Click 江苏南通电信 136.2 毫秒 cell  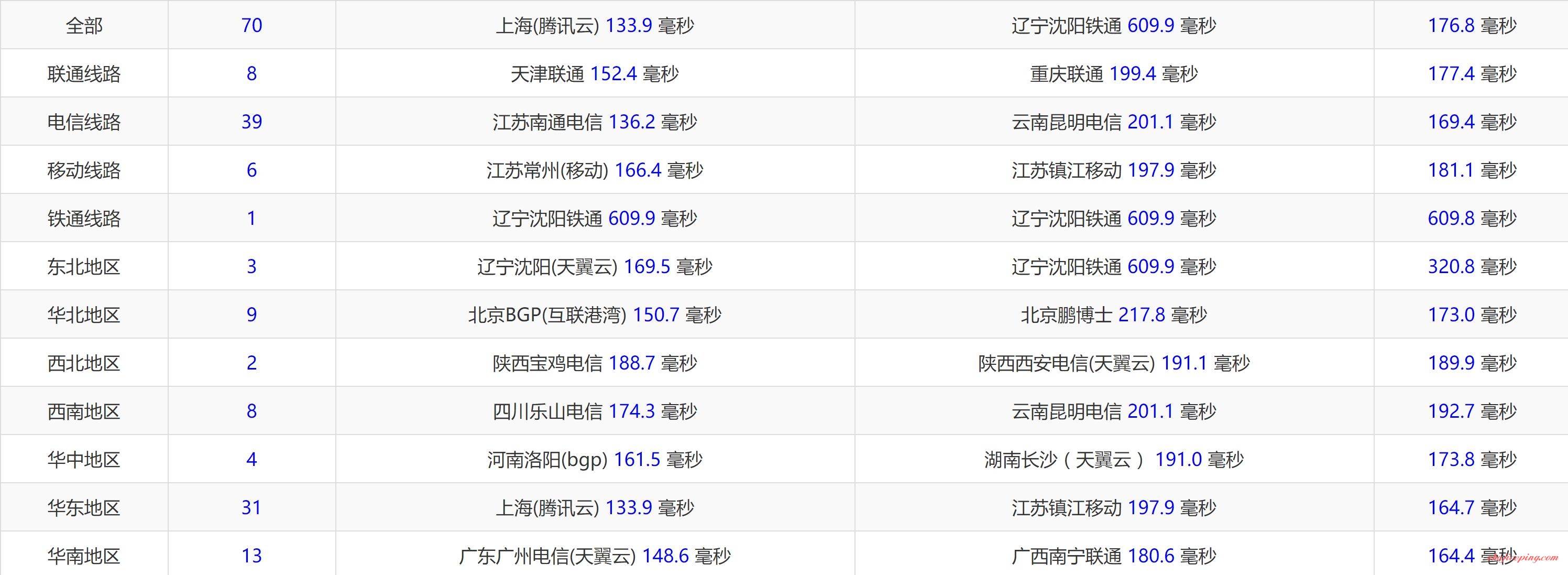(595, 122)
